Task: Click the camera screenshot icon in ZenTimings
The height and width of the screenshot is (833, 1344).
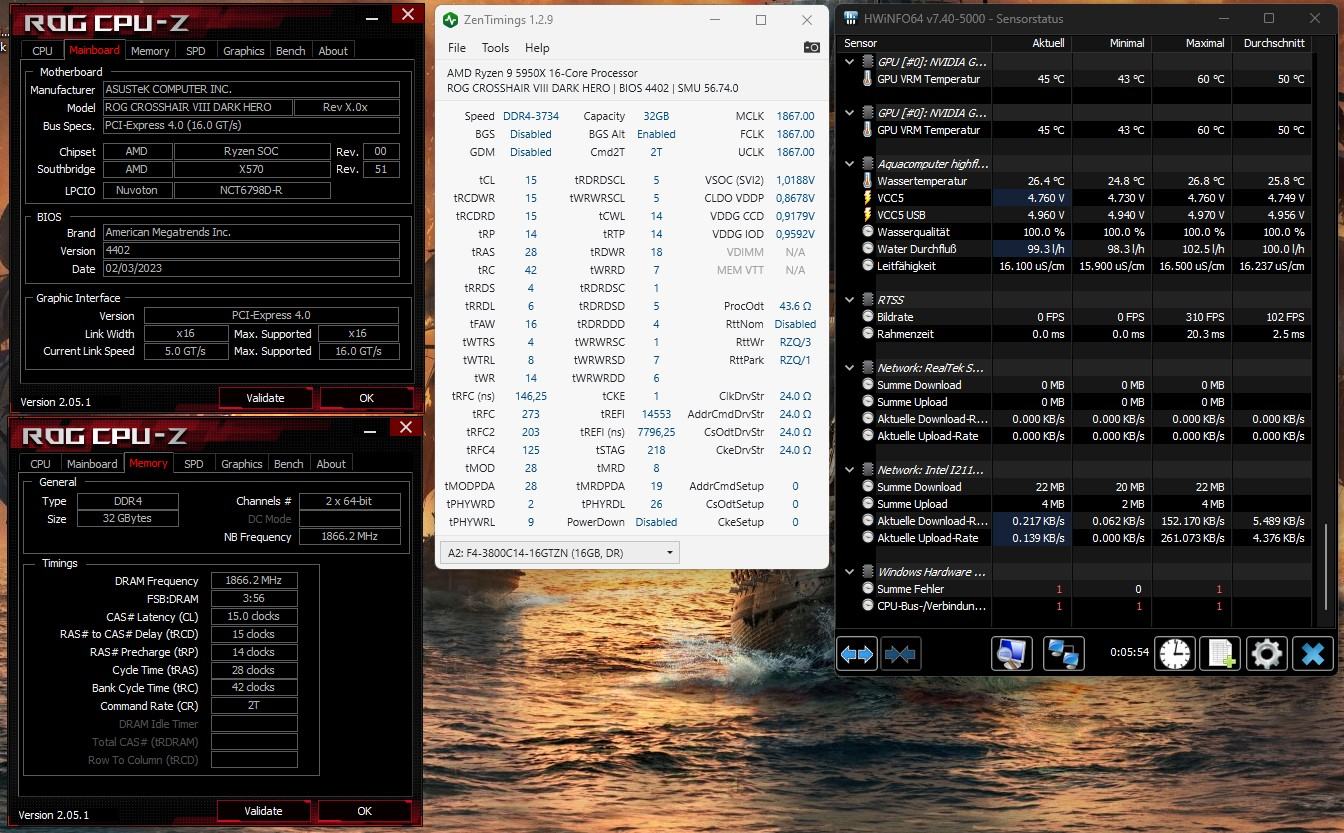Action: click(811, 47)
